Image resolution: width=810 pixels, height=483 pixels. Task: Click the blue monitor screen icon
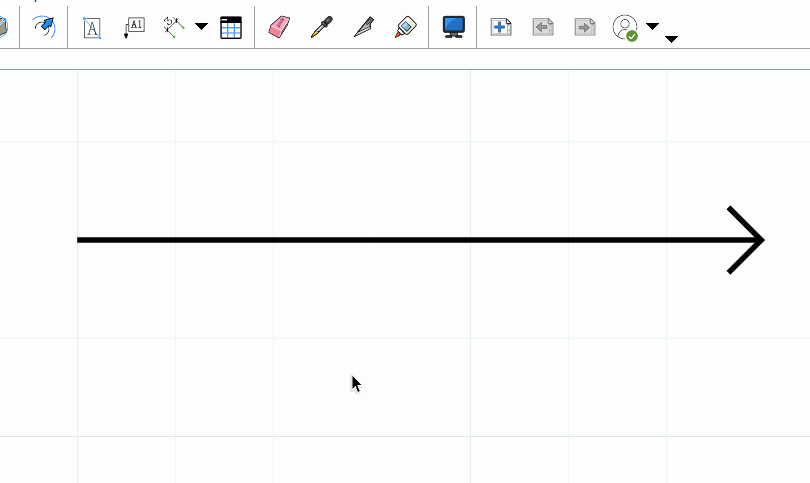tap(454, 27)
